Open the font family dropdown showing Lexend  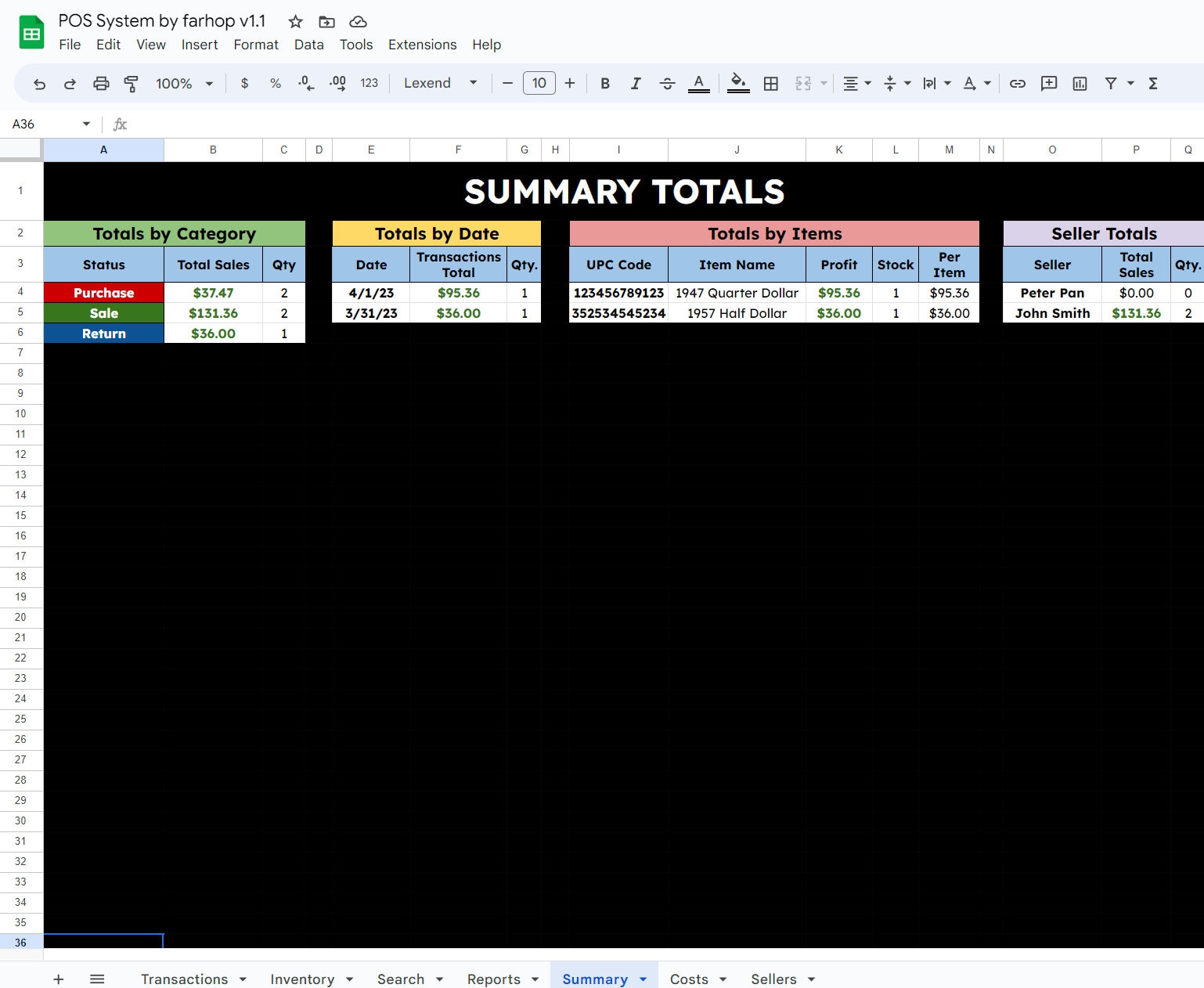pos(439,83)
